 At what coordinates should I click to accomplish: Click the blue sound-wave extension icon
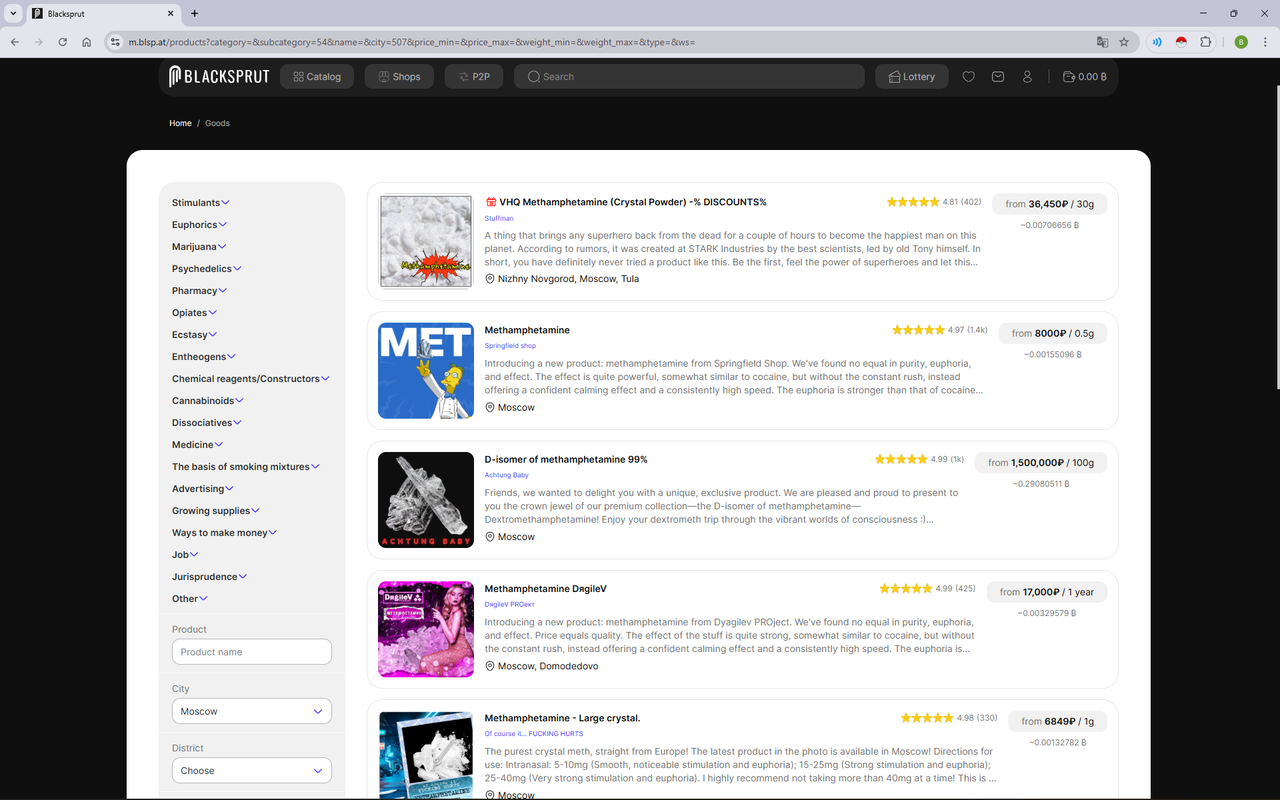click(x=1156, y=42)
